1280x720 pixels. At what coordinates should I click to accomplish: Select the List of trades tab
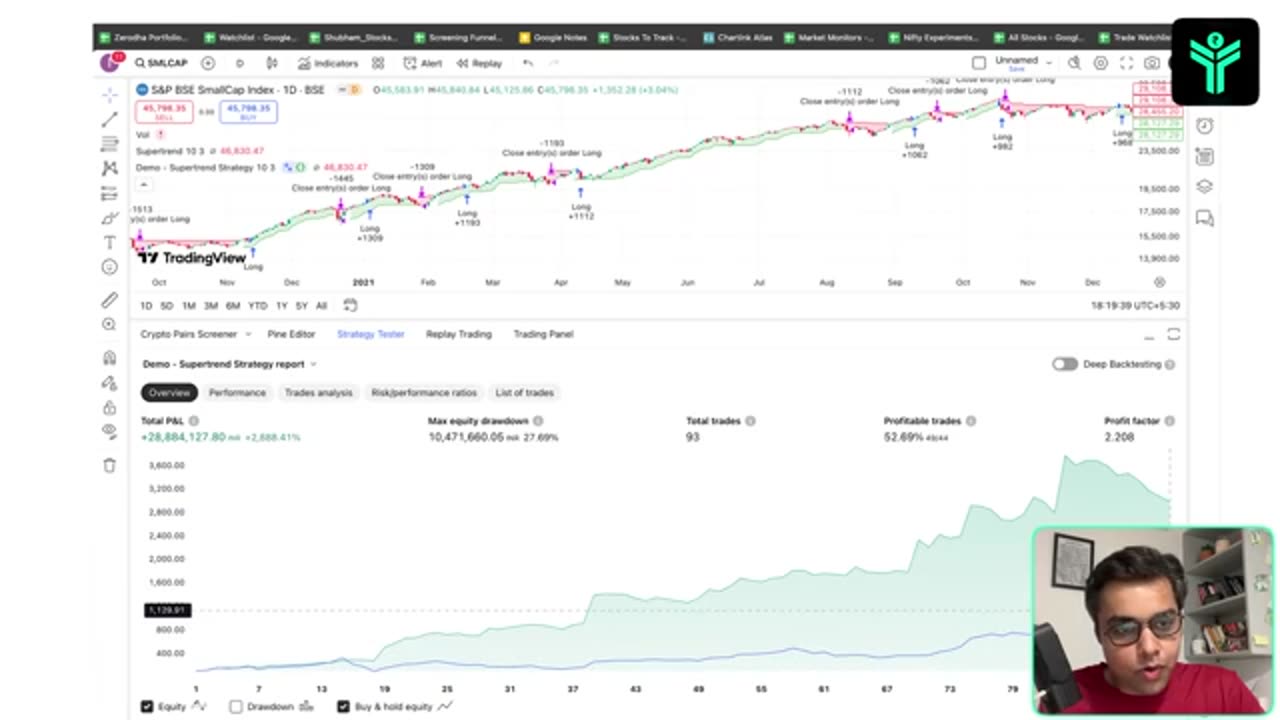[x=524, y=393]
